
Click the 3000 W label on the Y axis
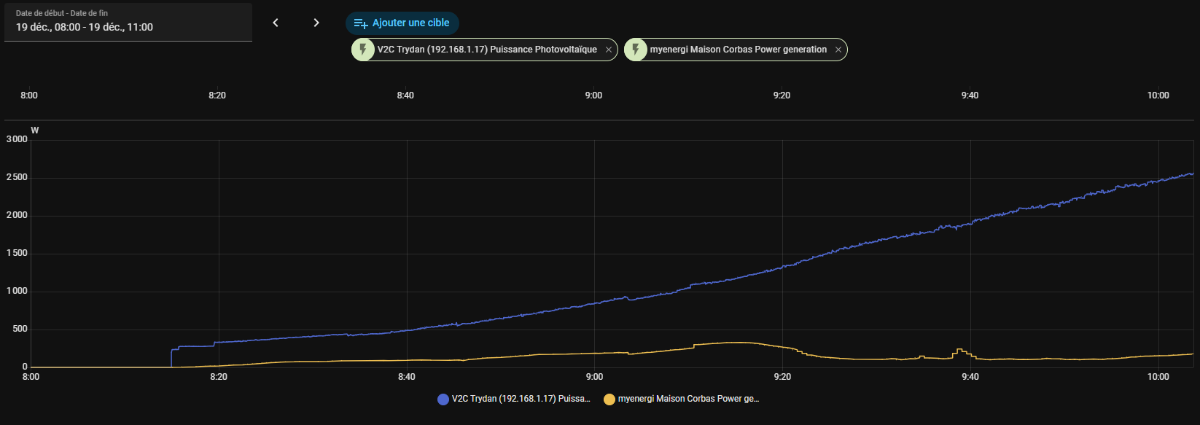15,140
